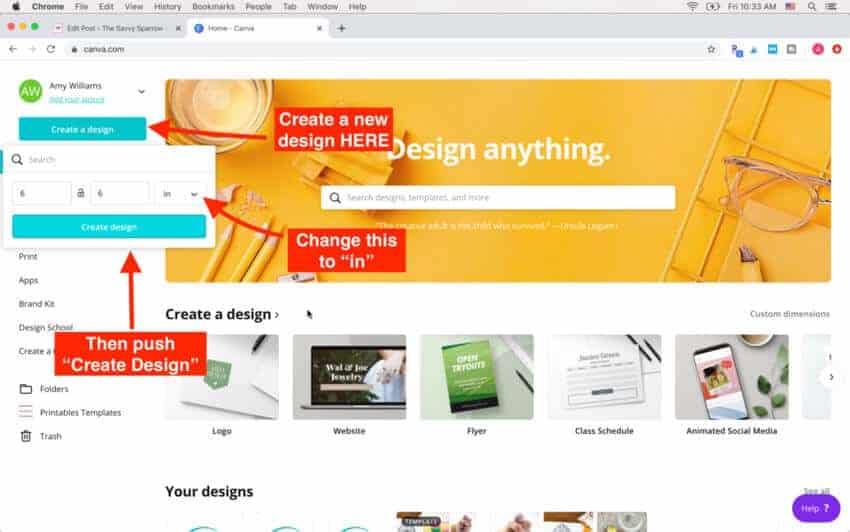Click the Folders icon in sidebar
Image resolution: width=850 pixels, height=532 pixels.
coord(25,389)
